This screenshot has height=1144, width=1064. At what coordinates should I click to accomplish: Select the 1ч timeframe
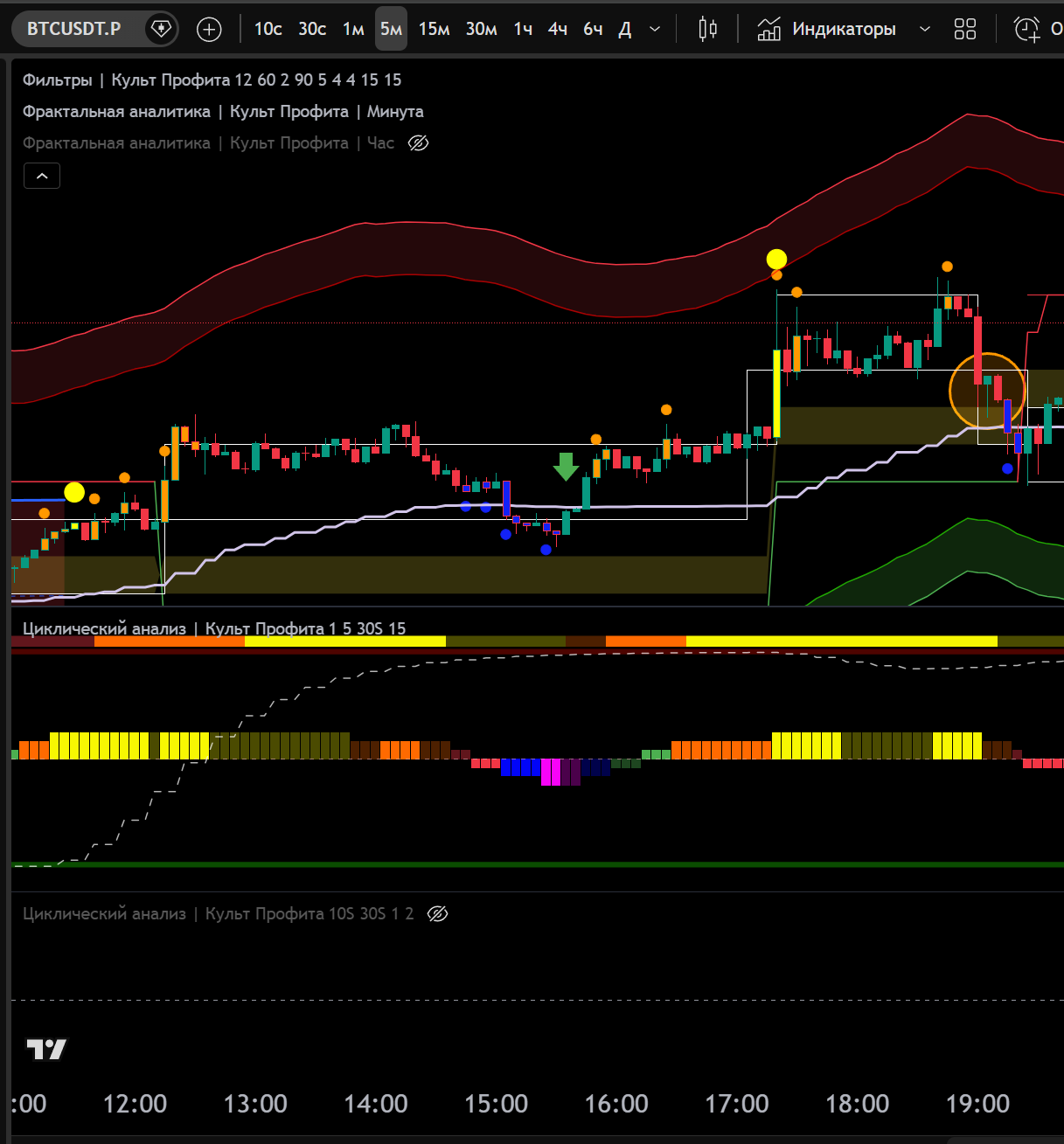tap(523, 30)
